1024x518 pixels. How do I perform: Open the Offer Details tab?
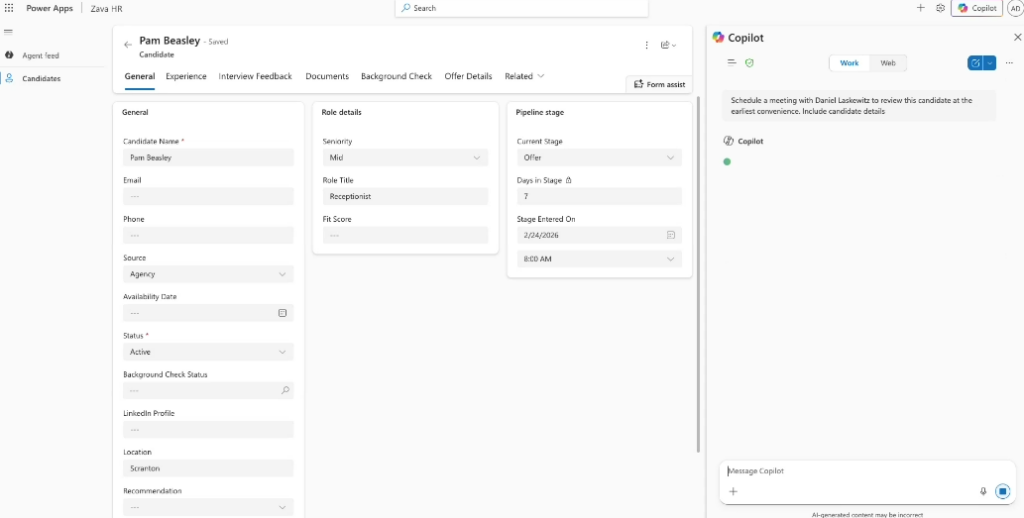[468, 76]
